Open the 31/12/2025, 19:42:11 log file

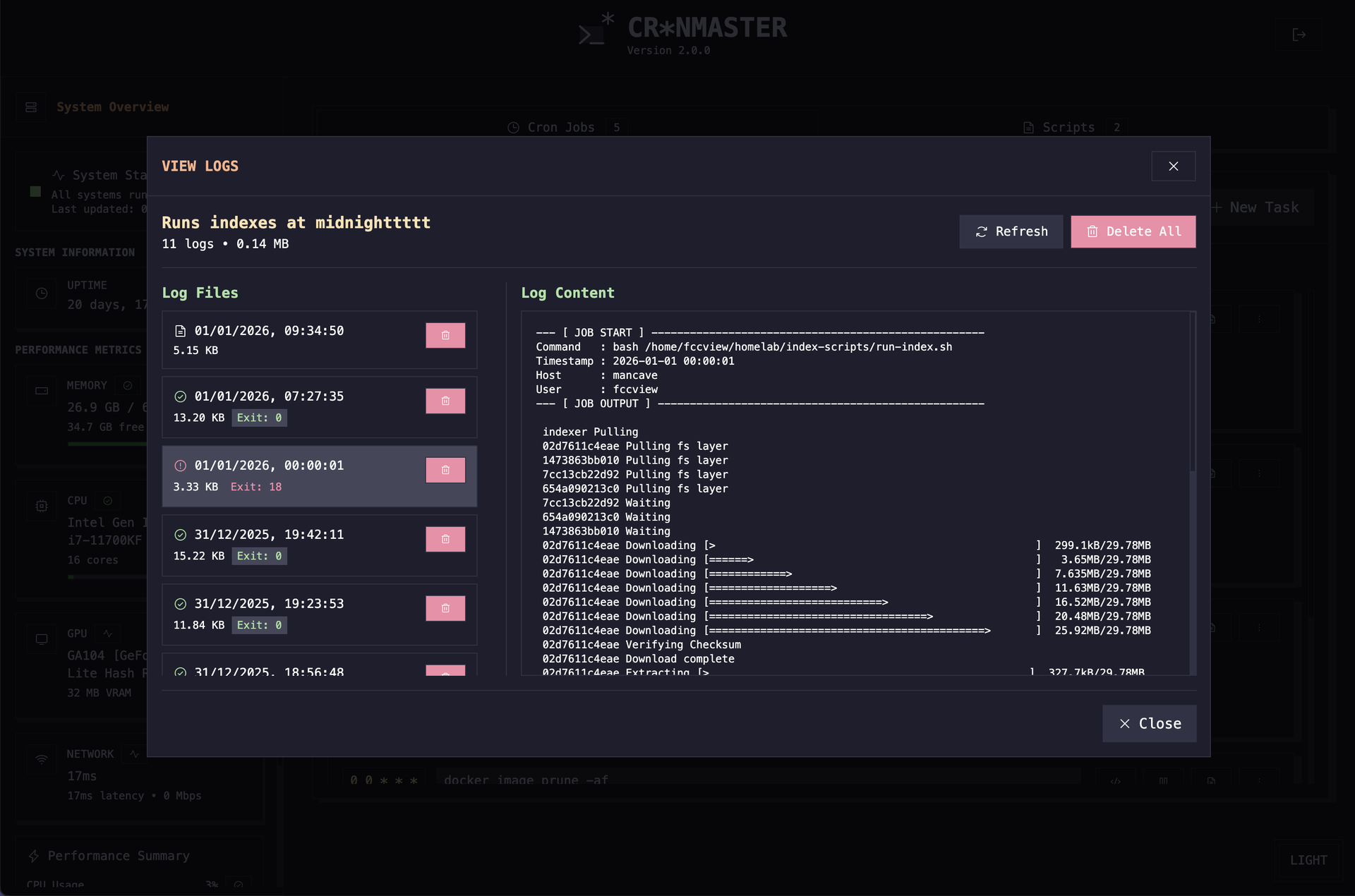click(x=319, y=545)
